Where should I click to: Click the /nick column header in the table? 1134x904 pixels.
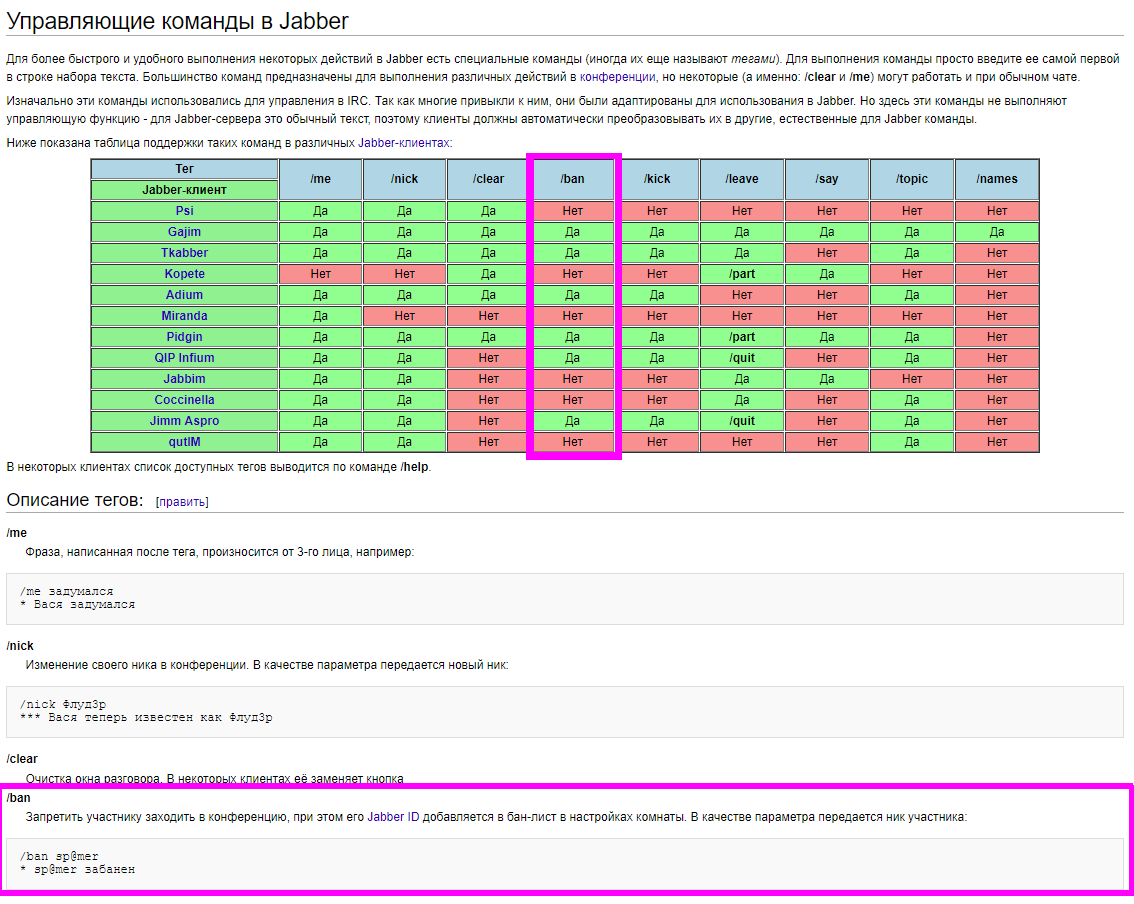[x=404, y=179]
